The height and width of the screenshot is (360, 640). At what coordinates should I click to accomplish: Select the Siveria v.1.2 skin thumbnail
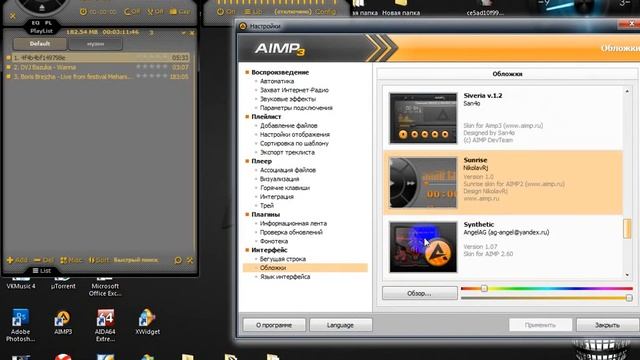[423, 118]
